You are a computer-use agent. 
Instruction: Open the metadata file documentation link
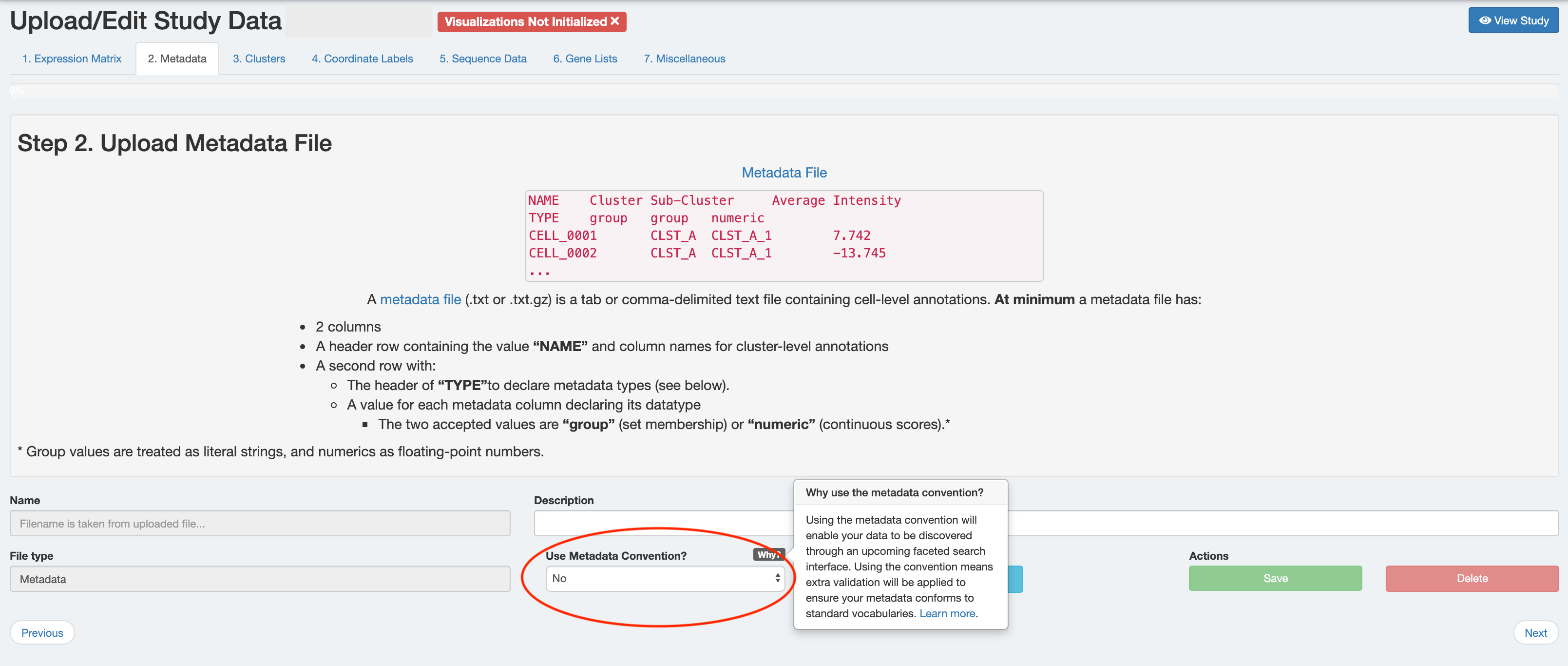tap(420, 299)
